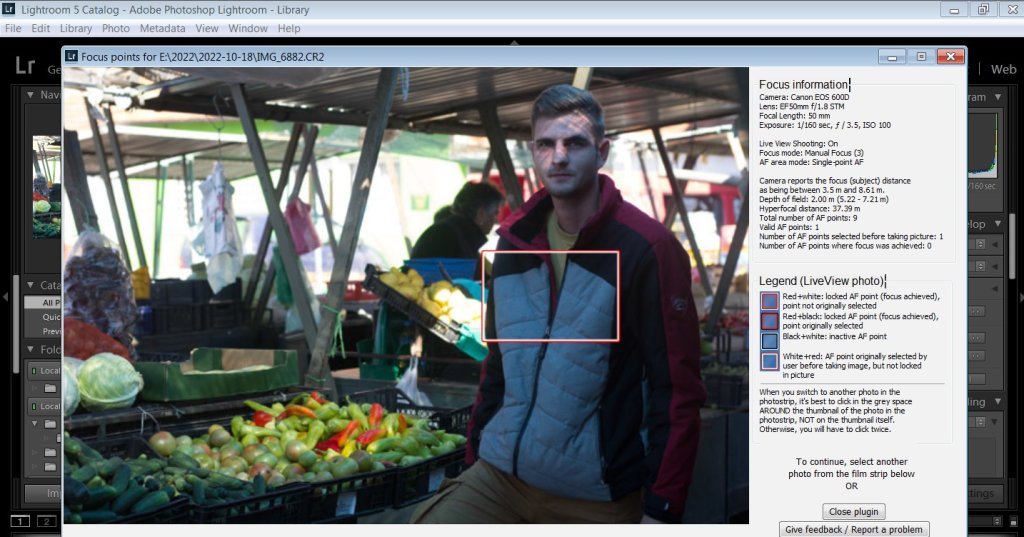Select main window display button 1
The image size is (1024, 537).
20,521
